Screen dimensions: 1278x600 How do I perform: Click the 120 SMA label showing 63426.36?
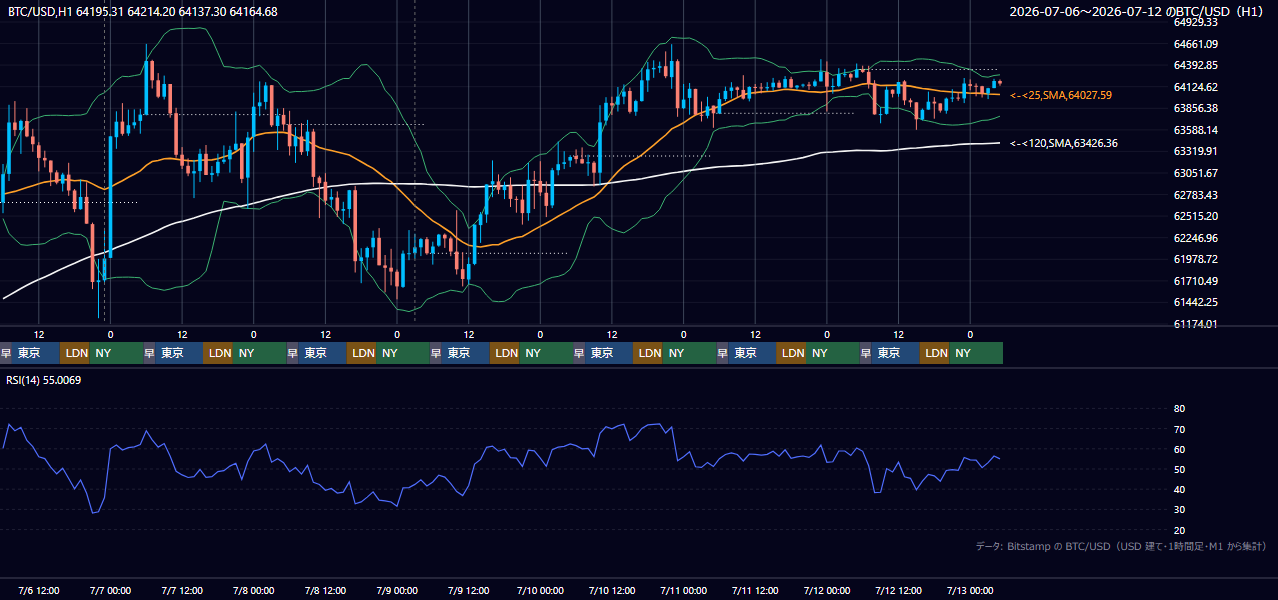pyautogui.click(x=1064, y=144)
